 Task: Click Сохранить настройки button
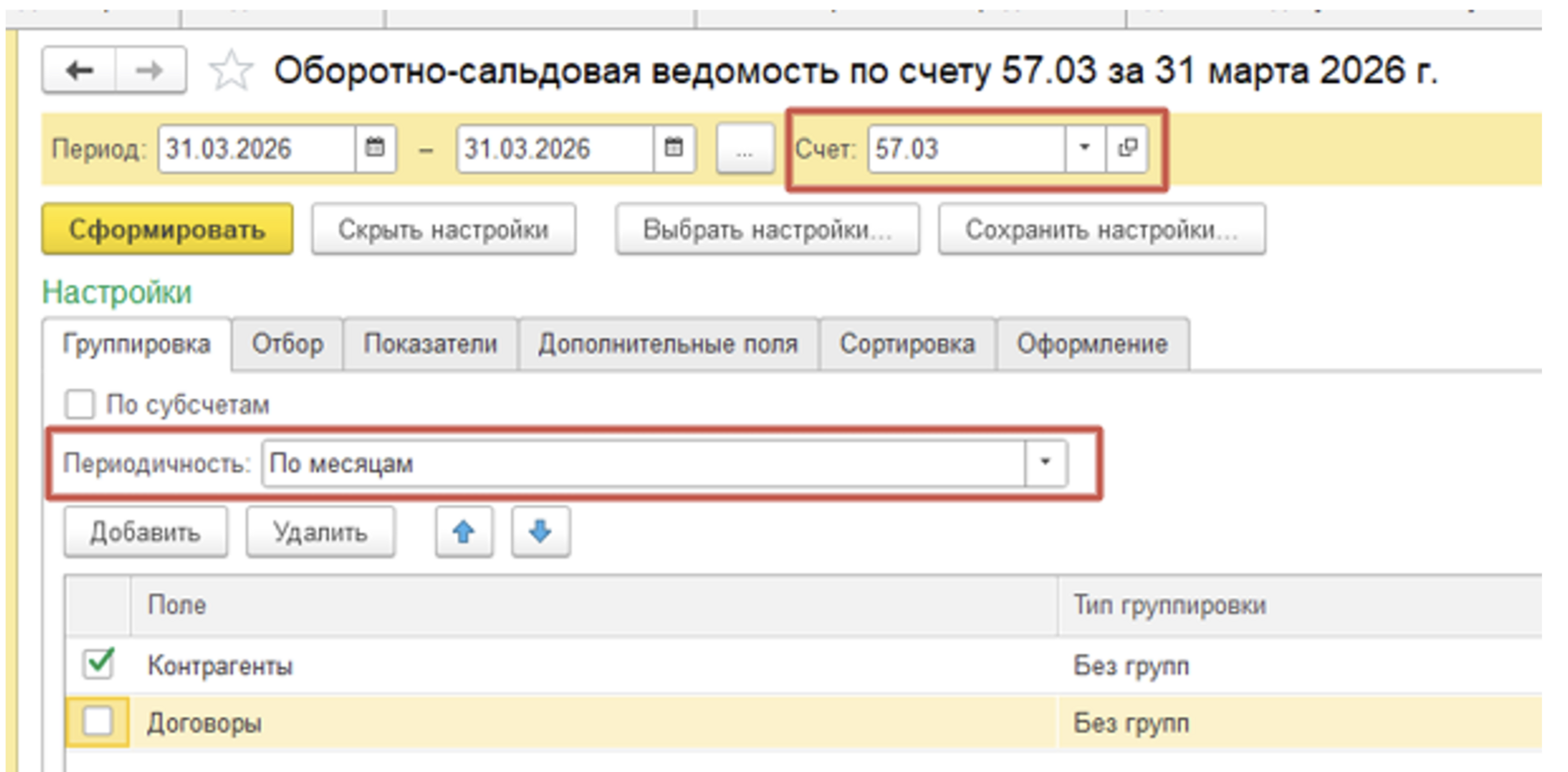click(1101, 230)
